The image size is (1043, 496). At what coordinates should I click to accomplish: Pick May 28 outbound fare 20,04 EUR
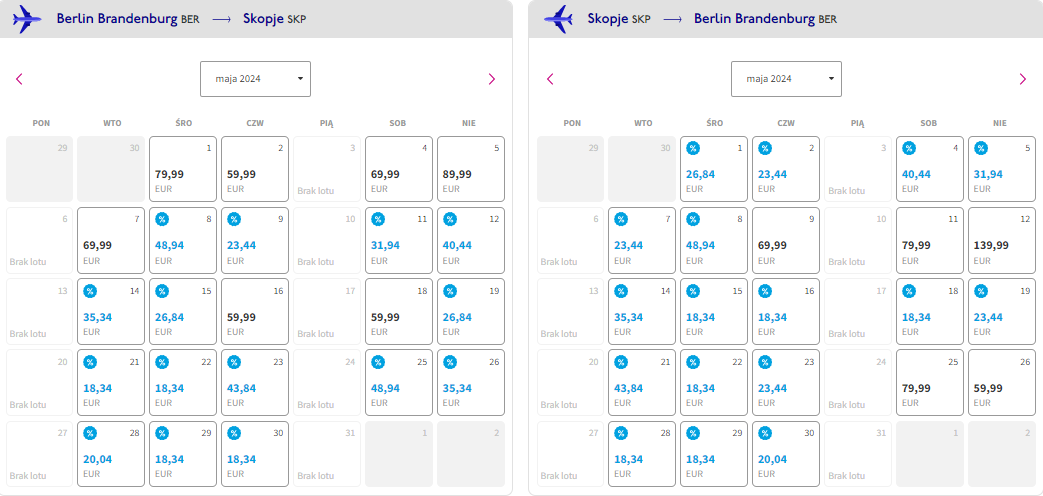click(x=111, y=454)
